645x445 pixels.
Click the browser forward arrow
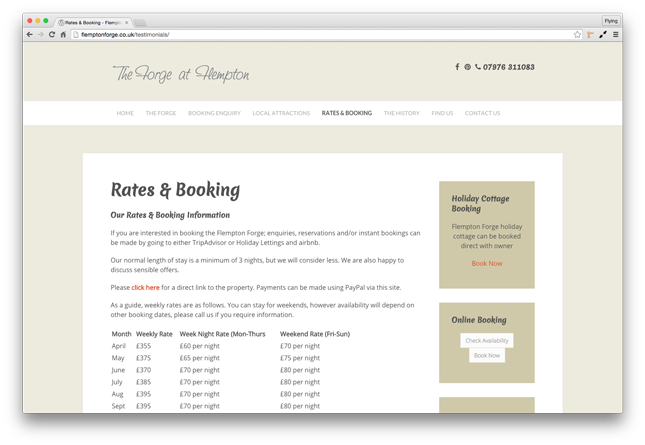click(41, 35)
